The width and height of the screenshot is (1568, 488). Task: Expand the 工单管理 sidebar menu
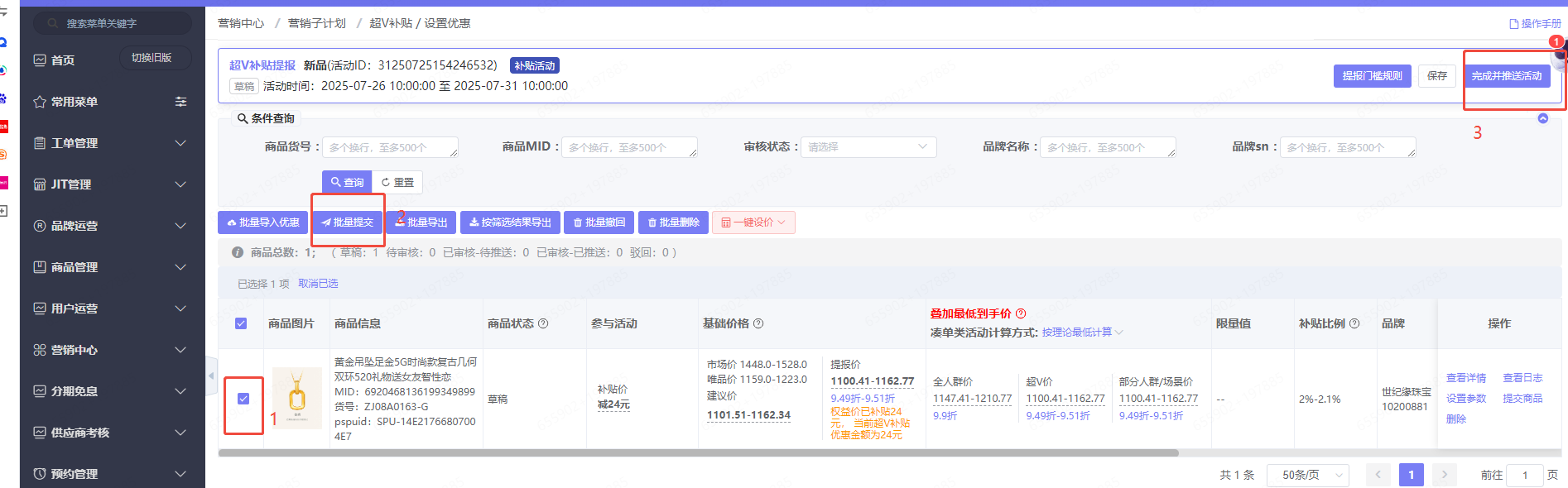click(112, 143)
